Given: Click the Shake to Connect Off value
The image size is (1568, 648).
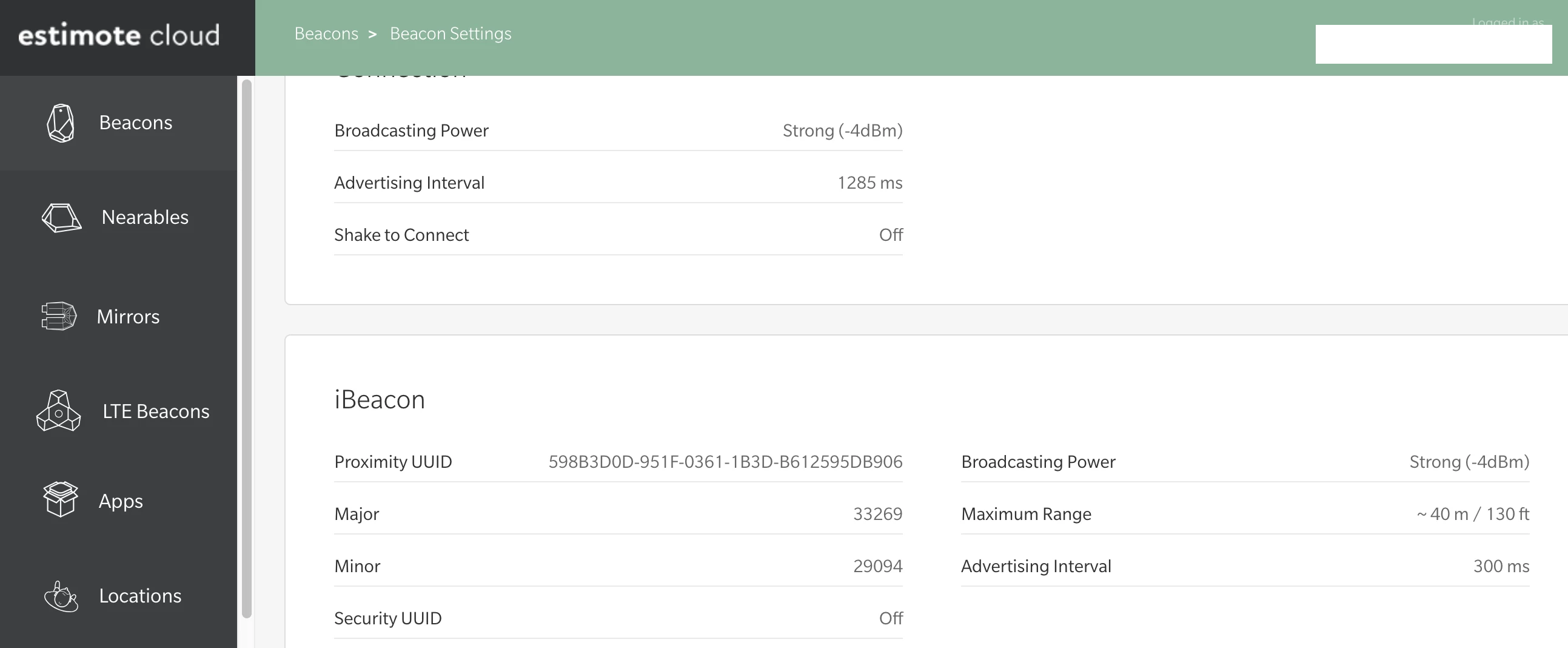Looking at the screenshot, I should click(891, 235).
